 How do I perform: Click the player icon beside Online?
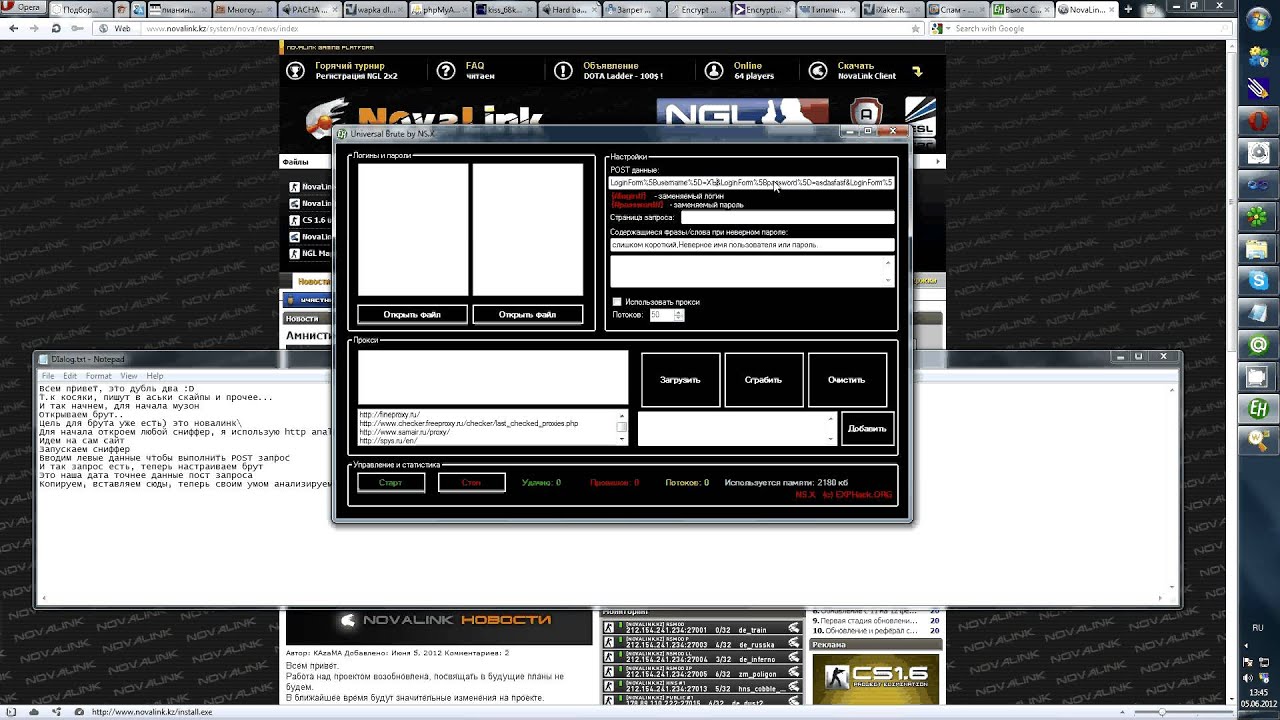pyautogui.click(x=714, y=71)
